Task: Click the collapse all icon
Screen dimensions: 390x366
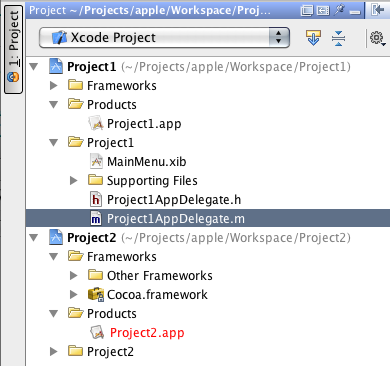Action: [x=338, y=38]
